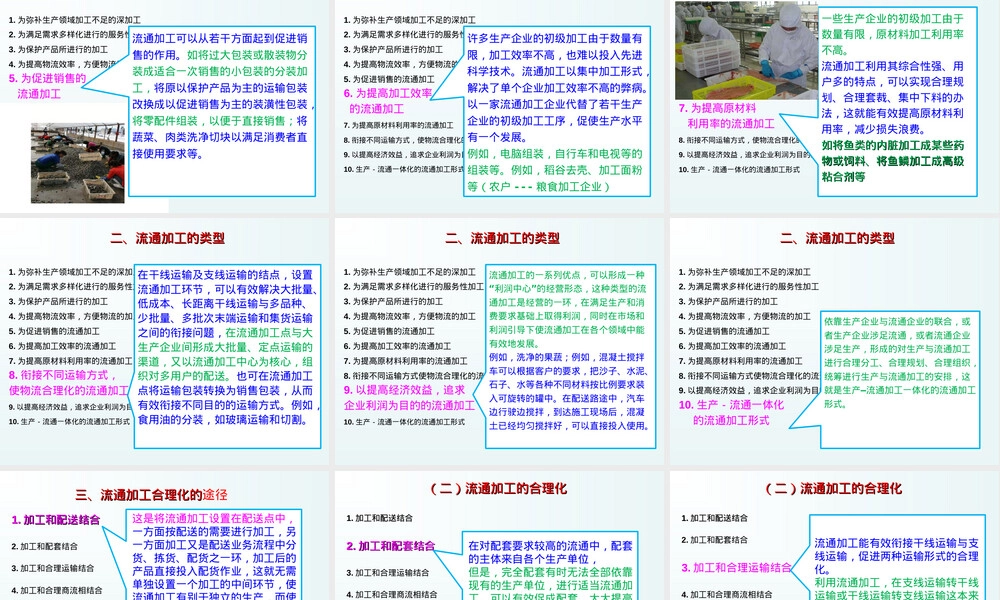Click 10. 生产-流通一体化的流通加工形式 in item-9 slide
The height and width of the screenshot is (600, 1000).
[x=404, y=421]
